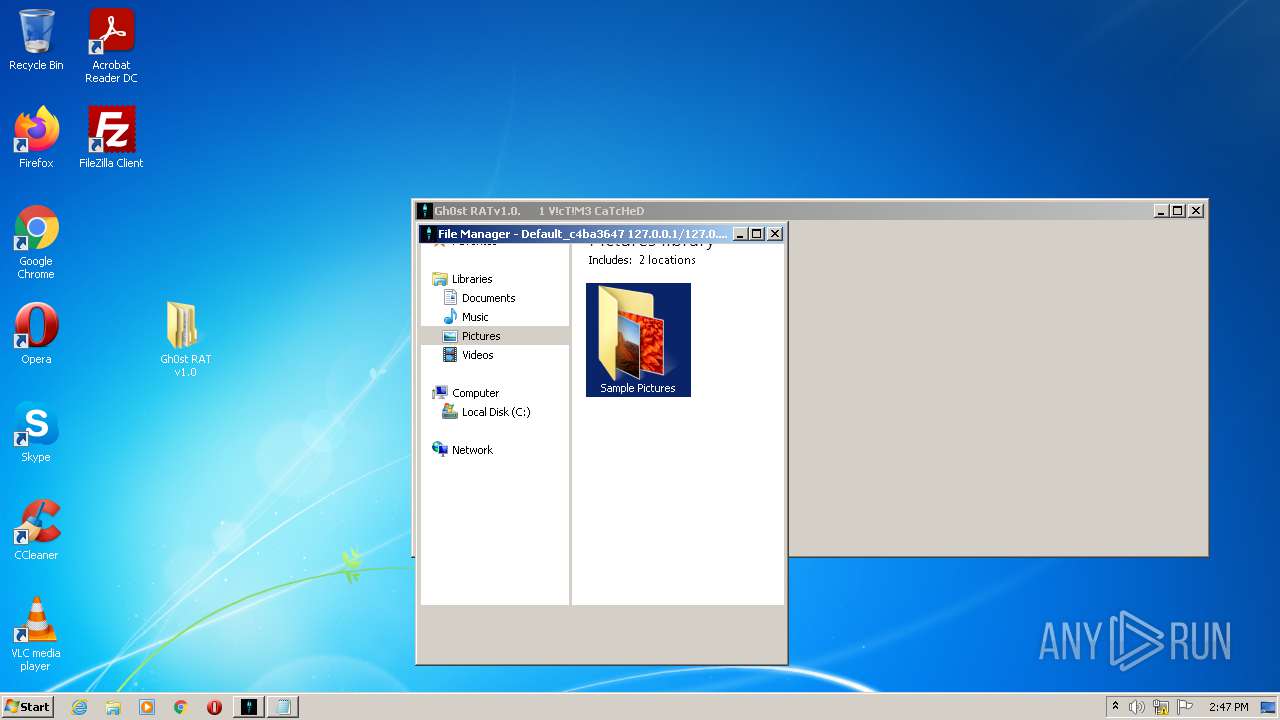Select the Google Chrome desktop shortcut

(36, 242)
